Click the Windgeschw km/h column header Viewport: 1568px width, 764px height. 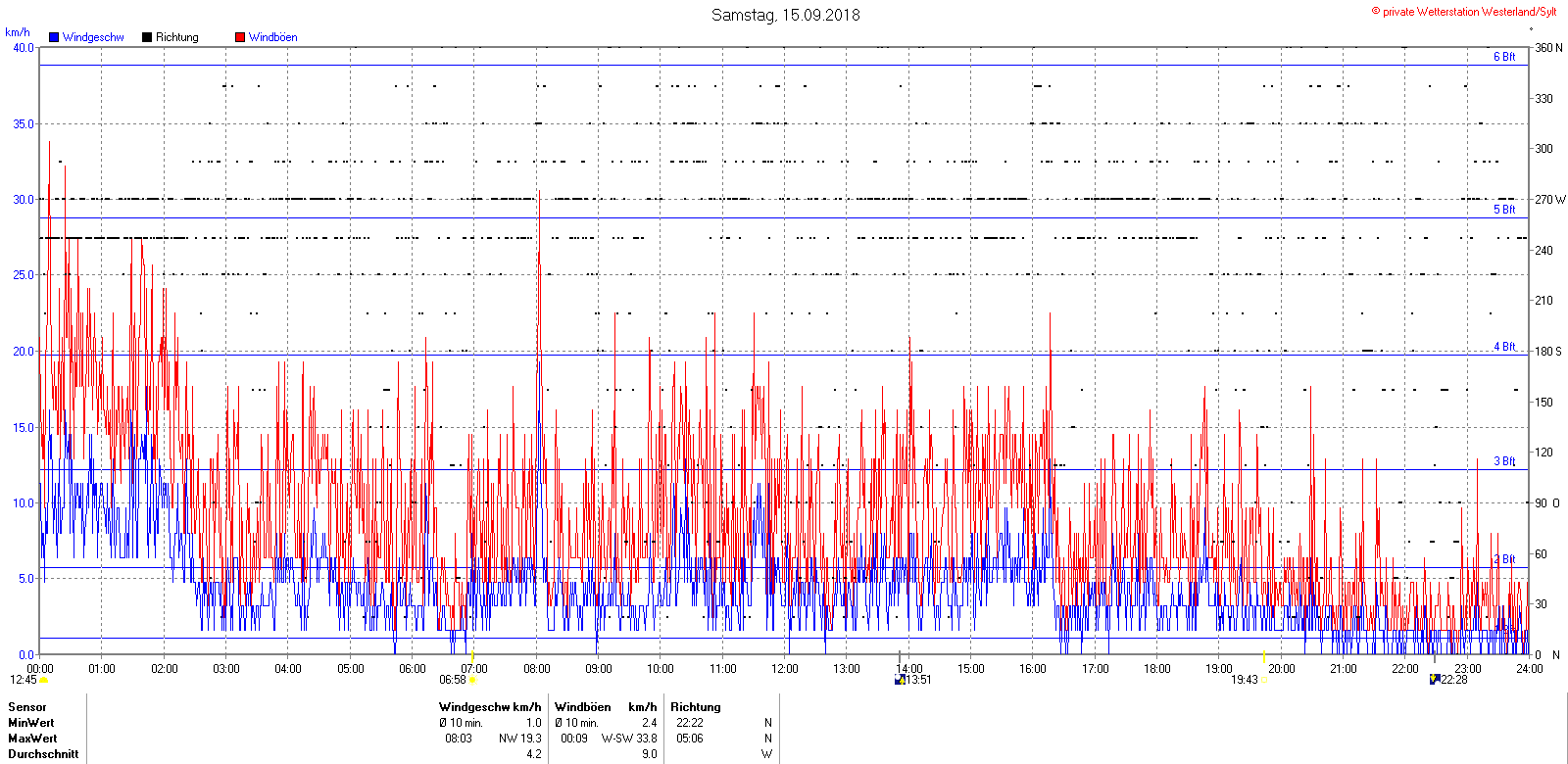490,707
